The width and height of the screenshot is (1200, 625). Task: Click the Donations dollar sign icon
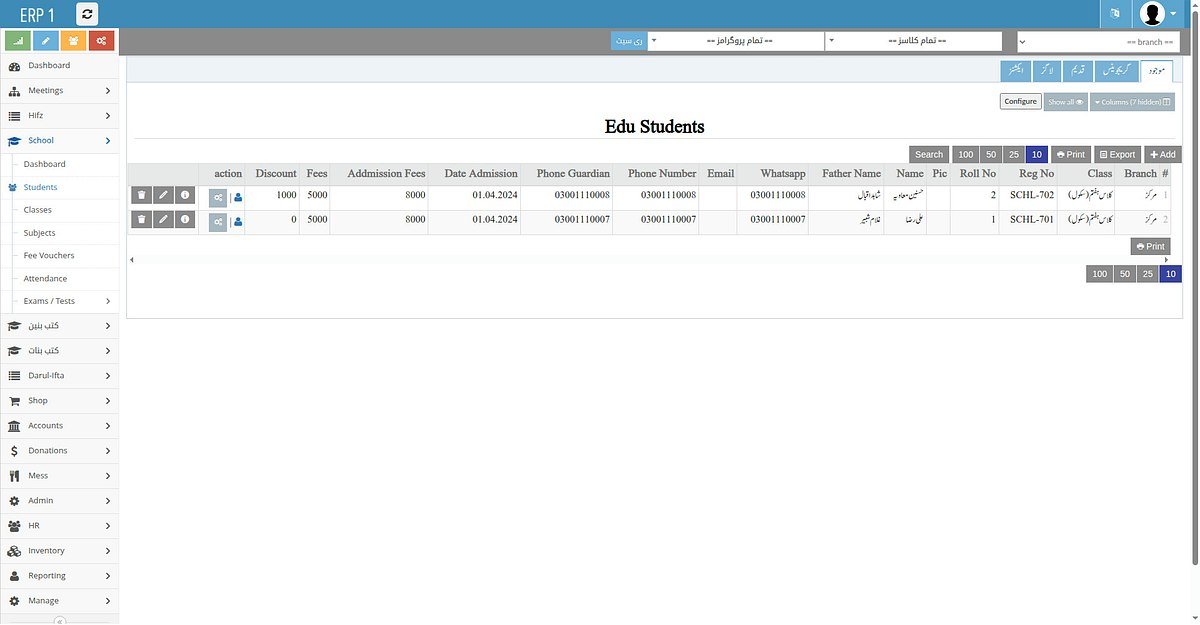[x=14, y=451]
